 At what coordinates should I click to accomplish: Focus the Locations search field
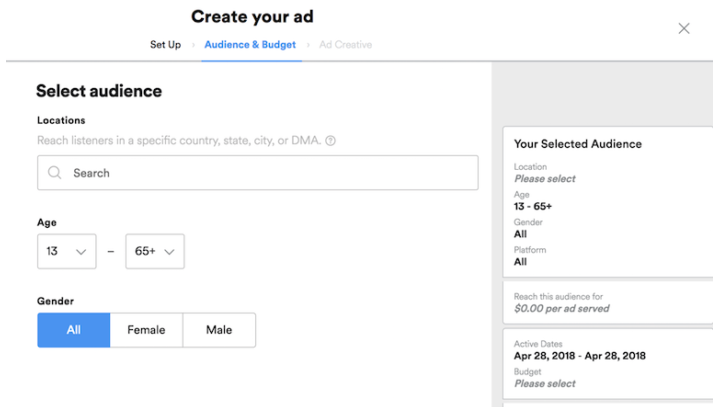[x=258, y=173]
